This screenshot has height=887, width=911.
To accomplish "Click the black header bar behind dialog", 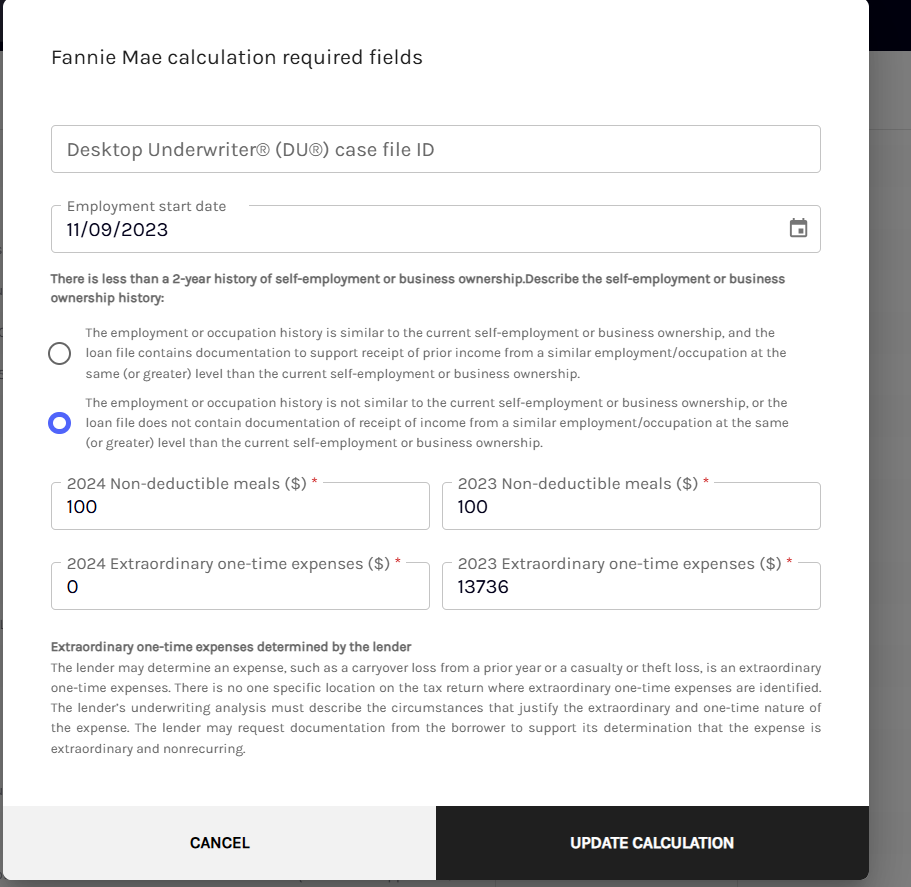I will [x=890, y=25].
